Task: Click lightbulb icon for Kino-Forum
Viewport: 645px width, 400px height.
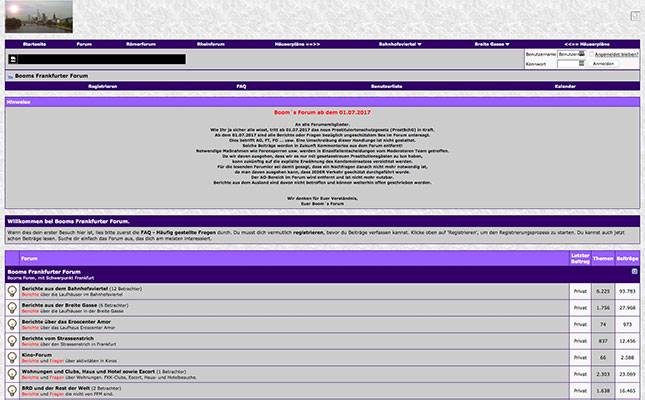Action: tap(12, 357)
